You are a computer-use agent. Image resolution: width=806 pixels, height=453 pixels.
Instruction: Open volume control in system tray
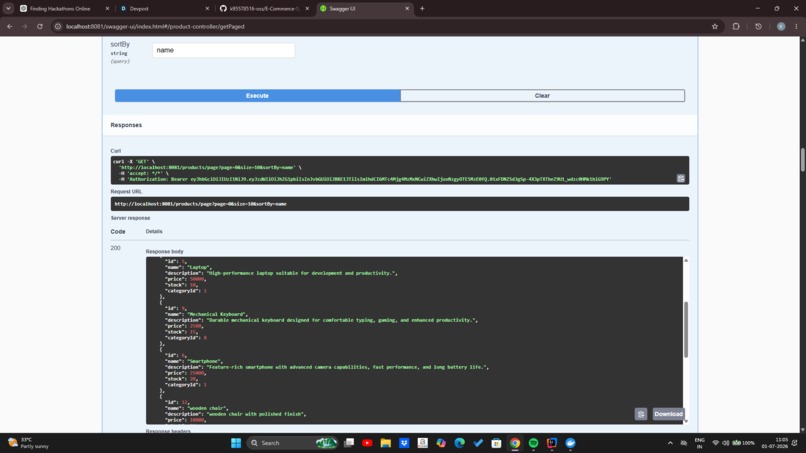[725, 443]
